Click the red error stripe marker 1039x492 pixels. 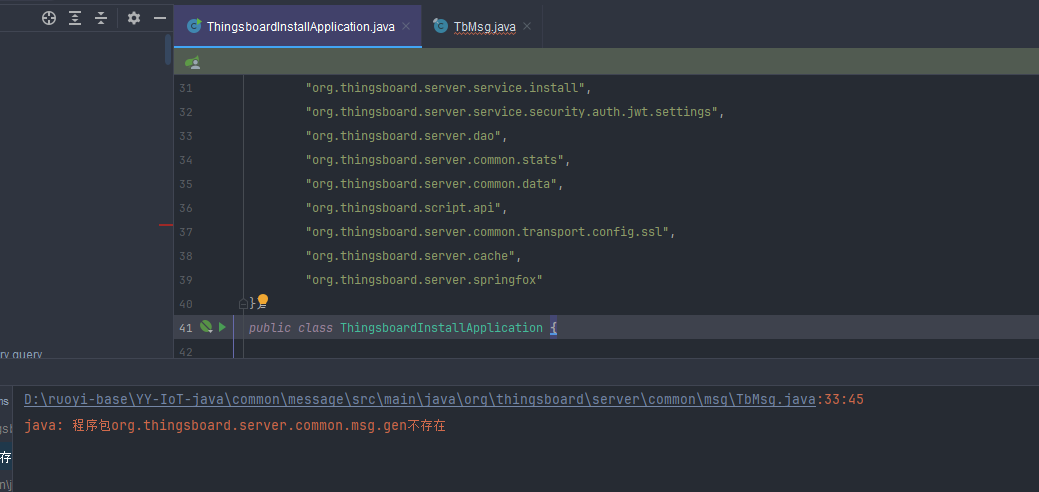tap(166, 225)
